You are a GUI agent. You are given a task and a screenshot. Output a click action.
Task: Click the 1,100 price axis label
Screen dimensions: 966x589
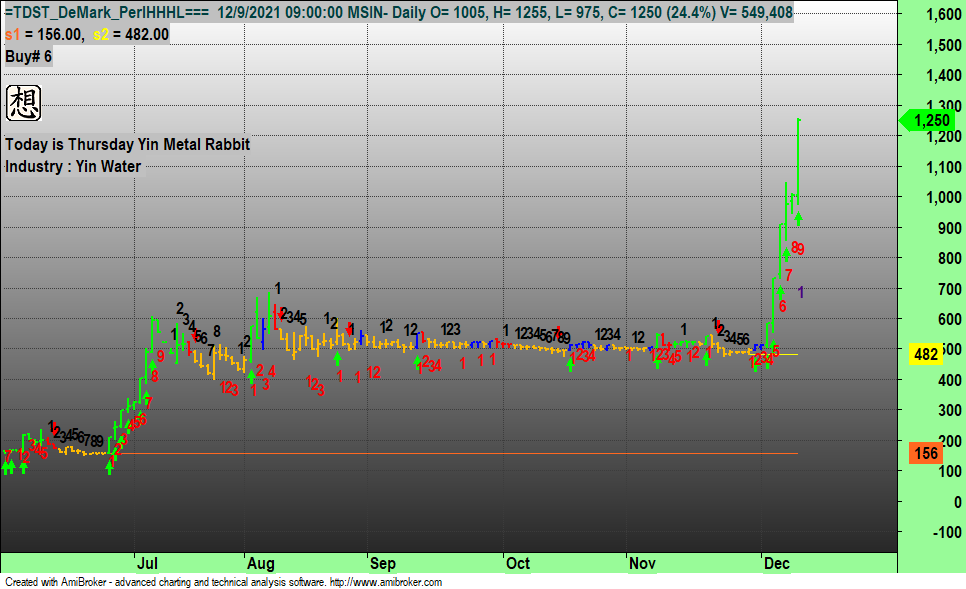tap(944, 167)
